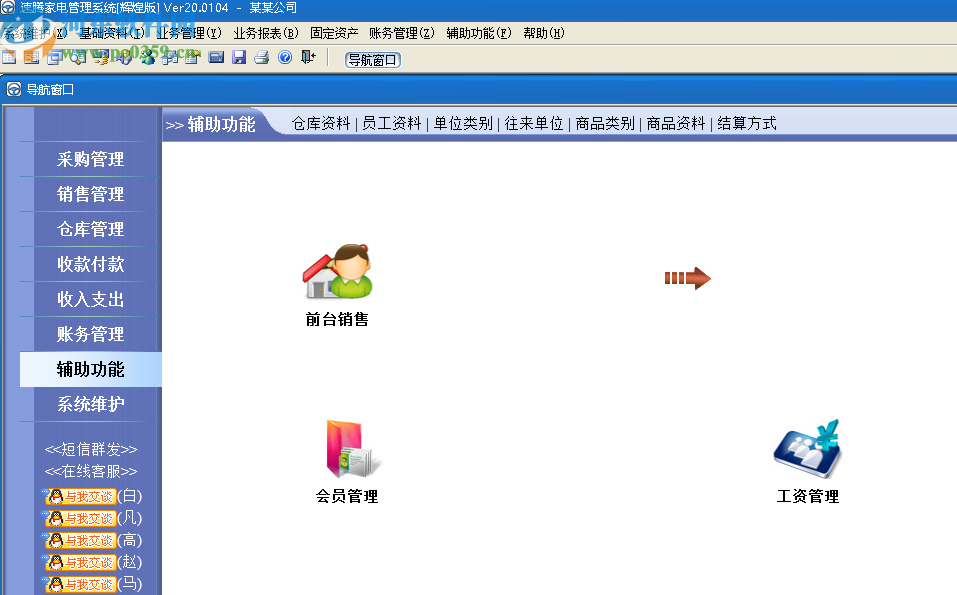Open the 会员管理 member management icon
The width and height of the screenshot is (957, 595).
[x=353, y=448]
